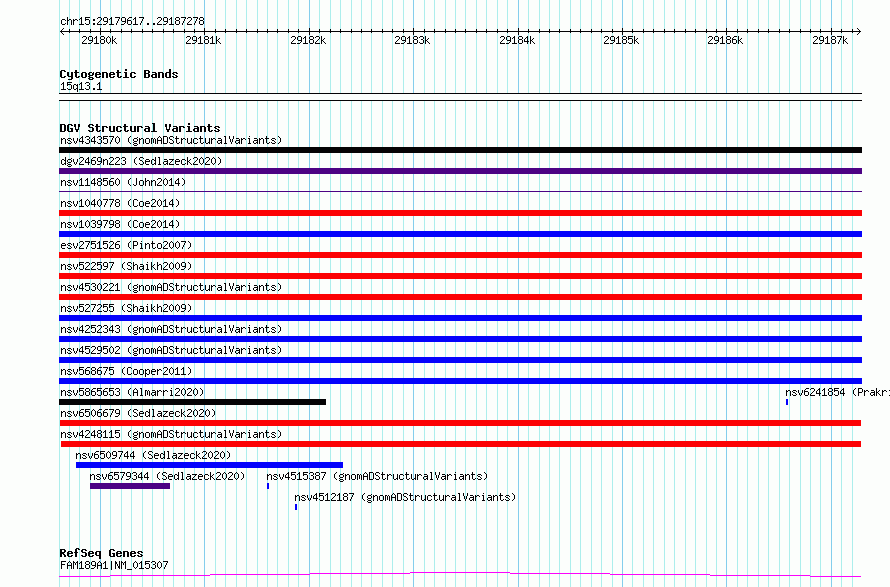The image size is (890, 587).
Task: Click the nsv6509744 (Sedlazeck2020) label
Action: tap(153, 455)
